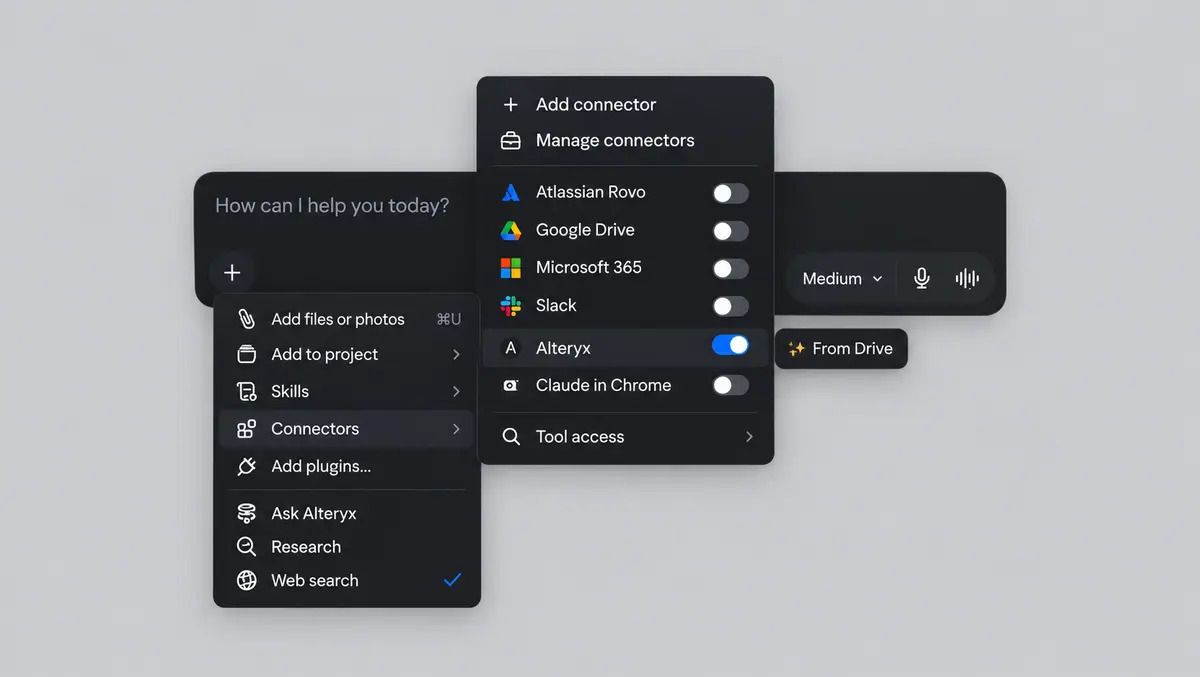Open the Medium effort dropdown
This screenshot has width=1200, height=677.
coord(842,279)
